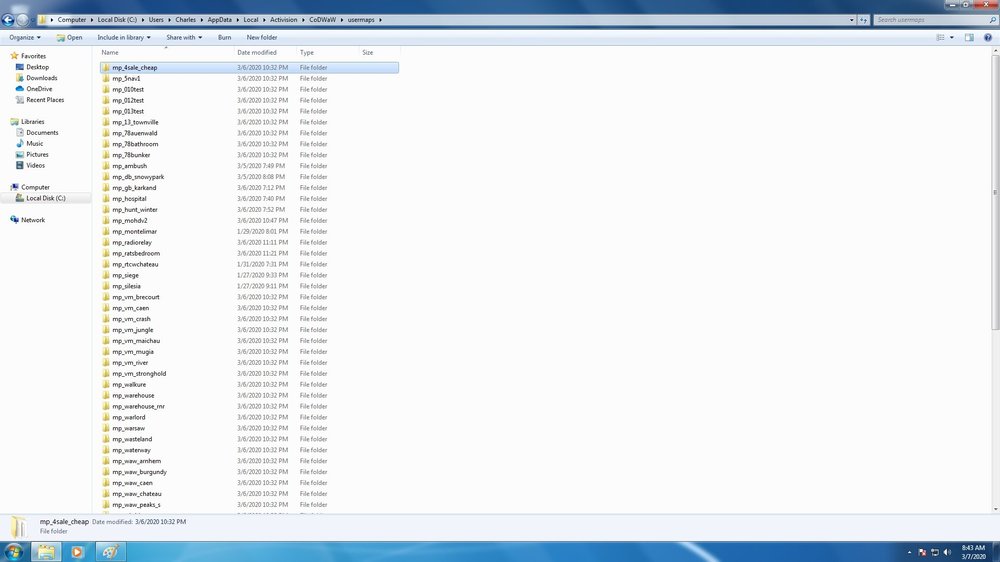Open the Help question mark icon
The width and height of the screenshot is (1000, 562).
(987, 37)
